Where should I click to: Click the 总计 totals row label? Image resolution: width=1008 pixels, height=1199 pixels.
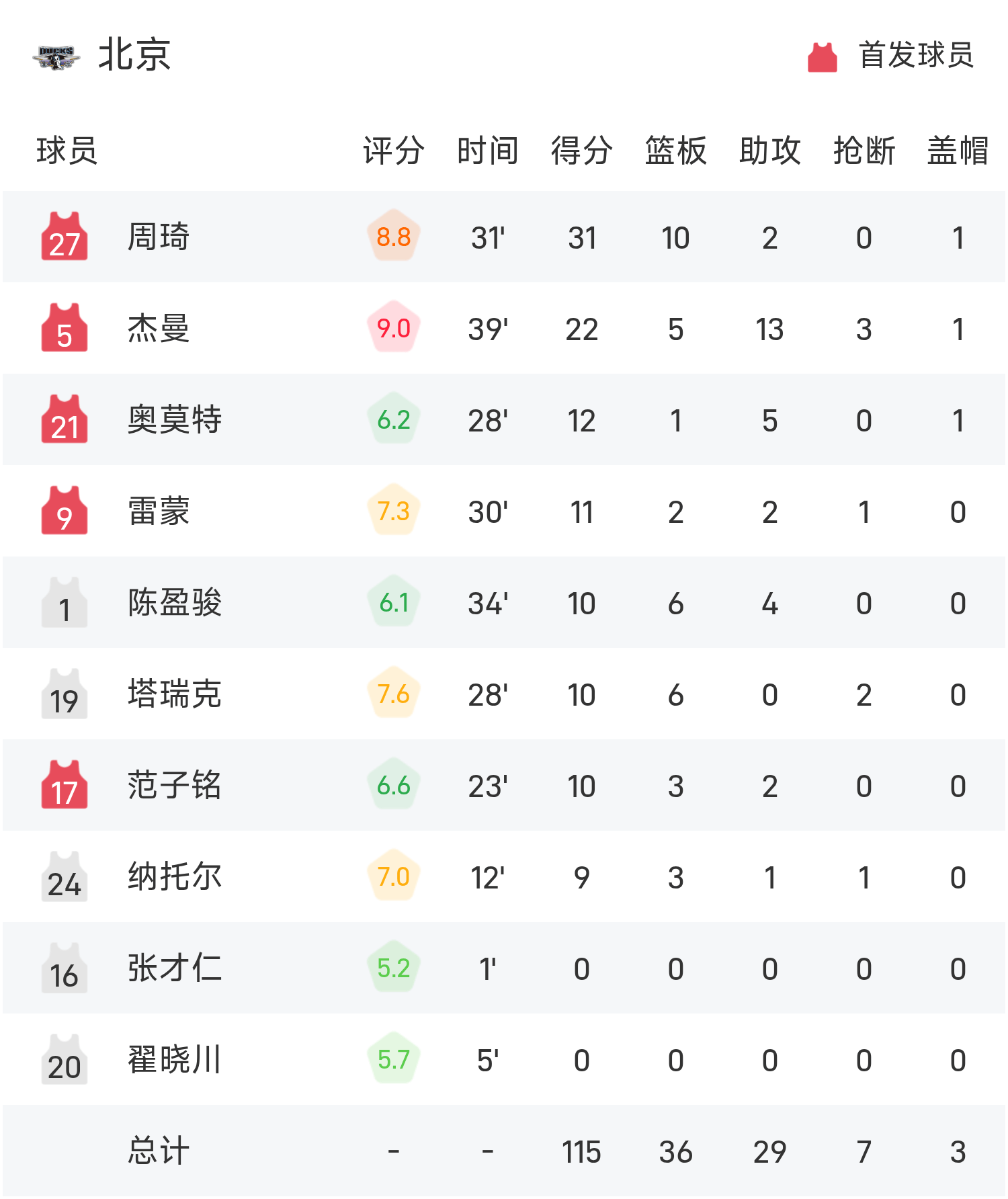159,1151
